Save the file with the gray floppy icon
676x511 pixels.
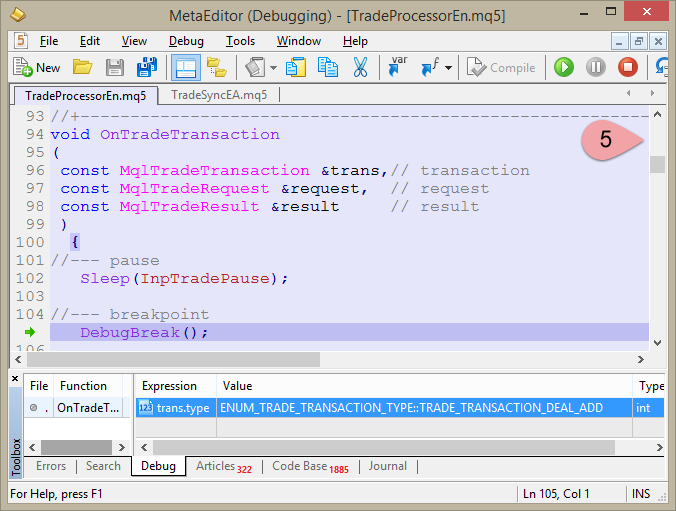pos(115,68)
